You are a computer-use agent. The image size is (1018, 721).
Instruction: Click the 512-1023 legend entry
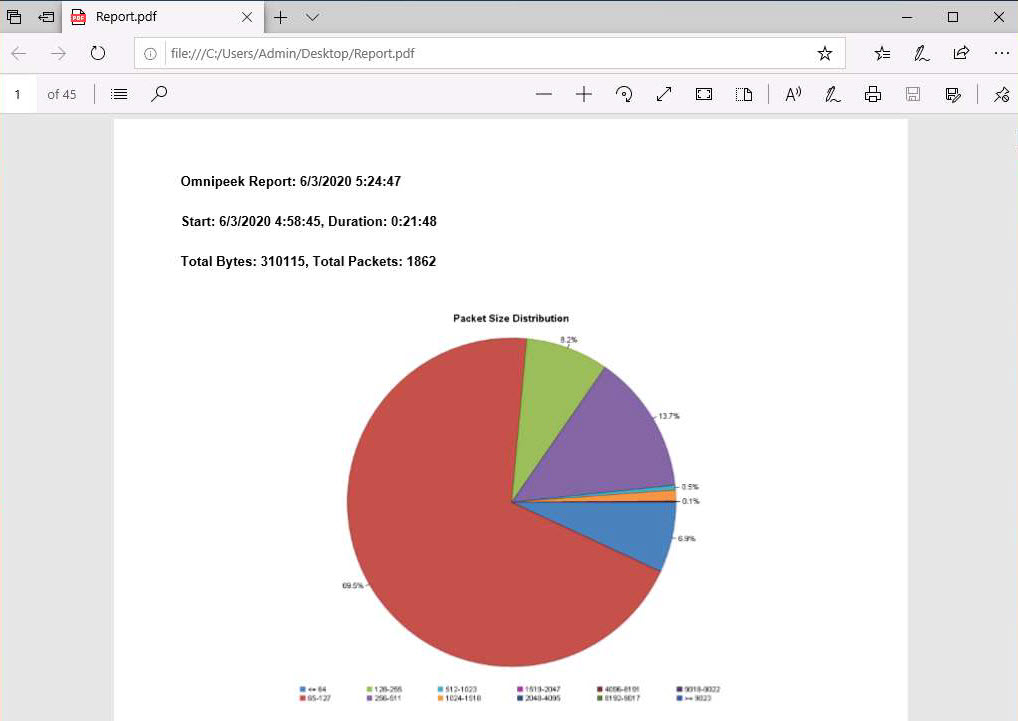(x=457, y=689)
